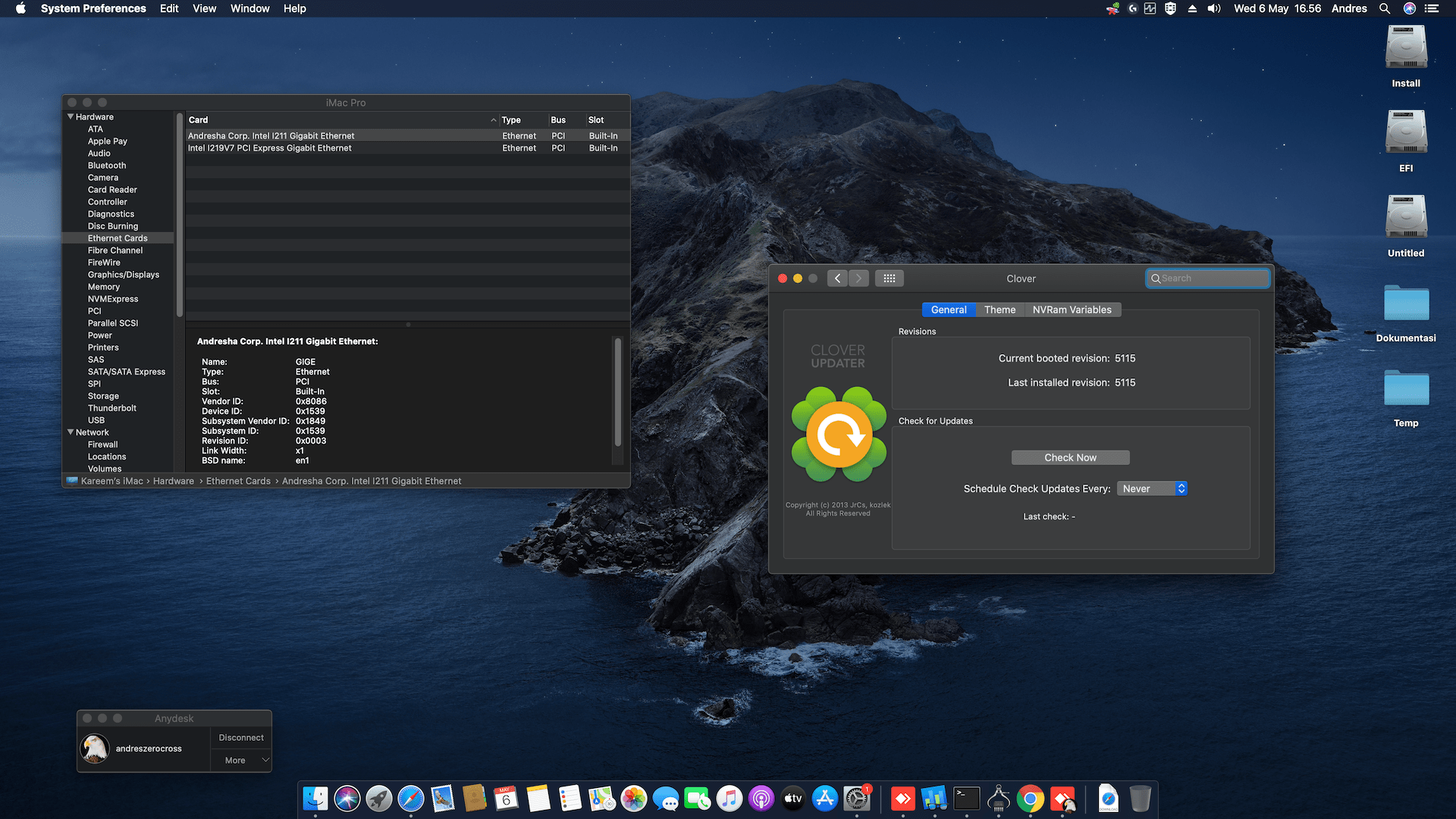Viewport: 1456px width, 819px height.
Task: Launch Siri from the dock
Action: click(347, 799)
